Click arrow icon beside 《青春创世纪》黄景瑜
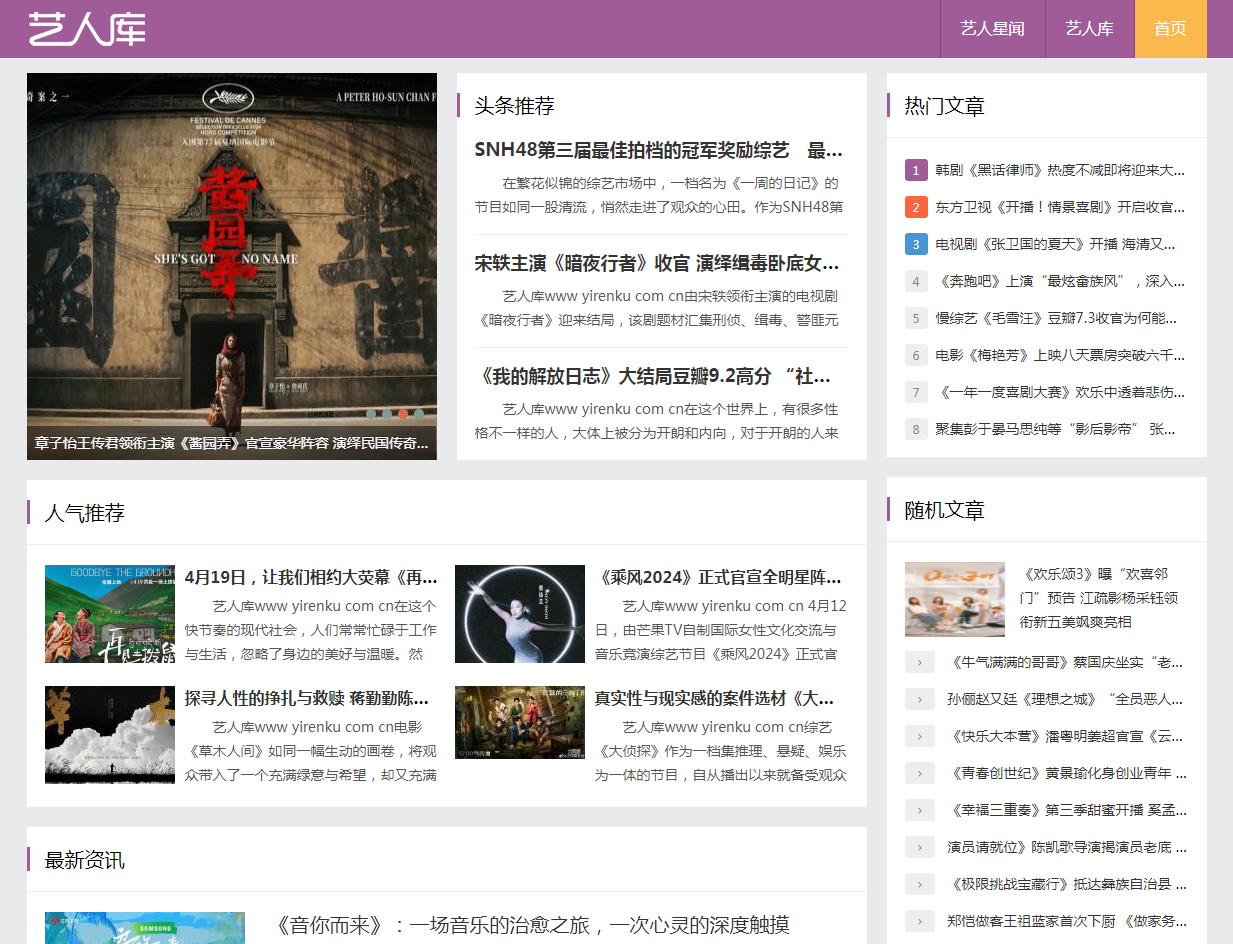The height and width of the screenshot is (944, 1233). click(x=920, y=773)
